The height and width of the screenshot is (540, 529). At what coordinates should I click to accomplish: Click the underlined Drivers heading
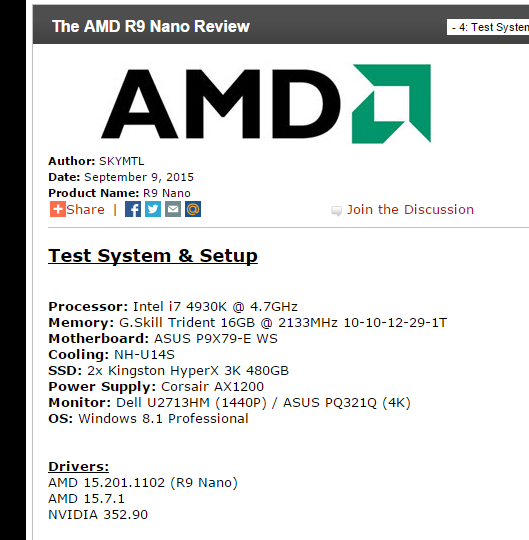[79, 467]
